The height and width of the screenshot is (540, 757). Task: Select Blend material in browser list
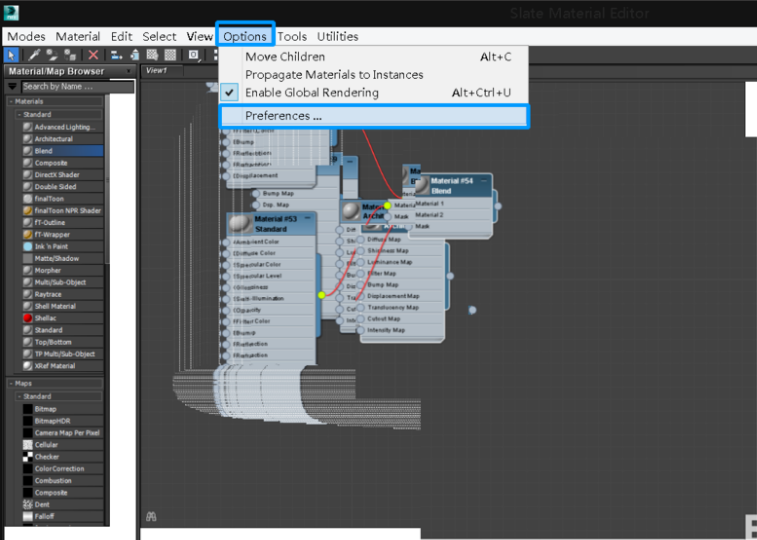click(x=62, y=151)
